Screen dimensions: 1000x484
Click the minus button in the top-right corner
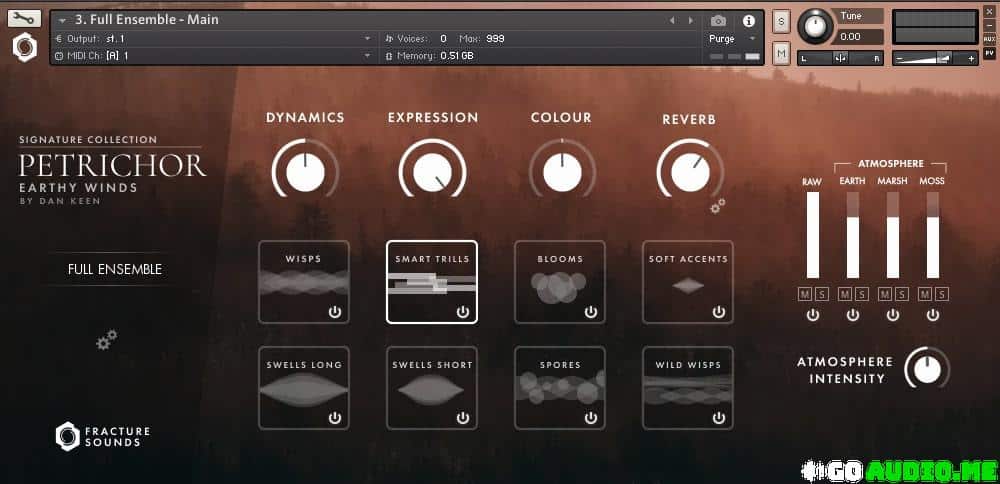pyautogui.click(x=989, y=26)
